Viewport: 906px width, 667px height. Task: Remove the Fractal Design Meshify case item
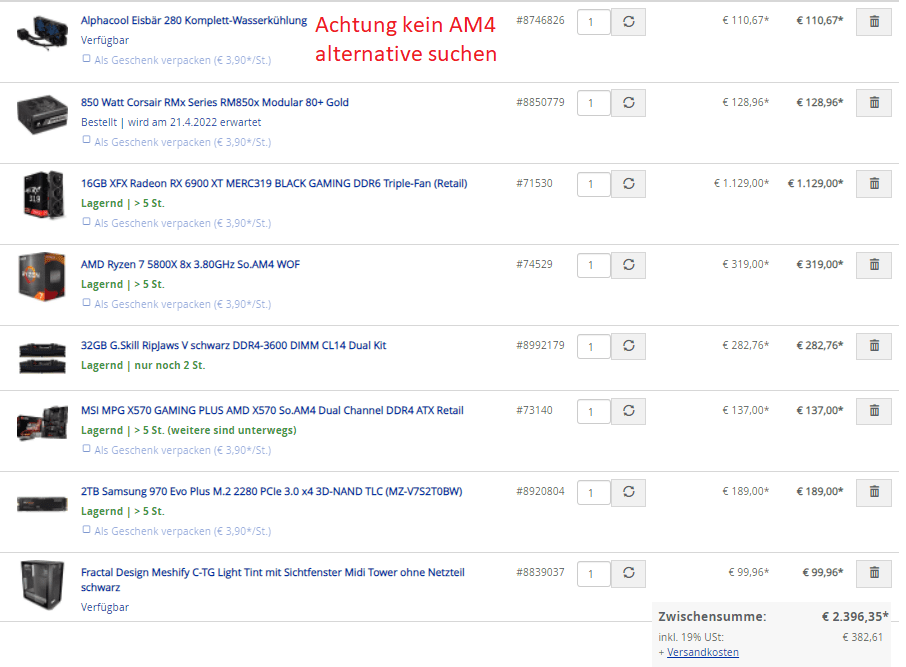click(874, 573)
